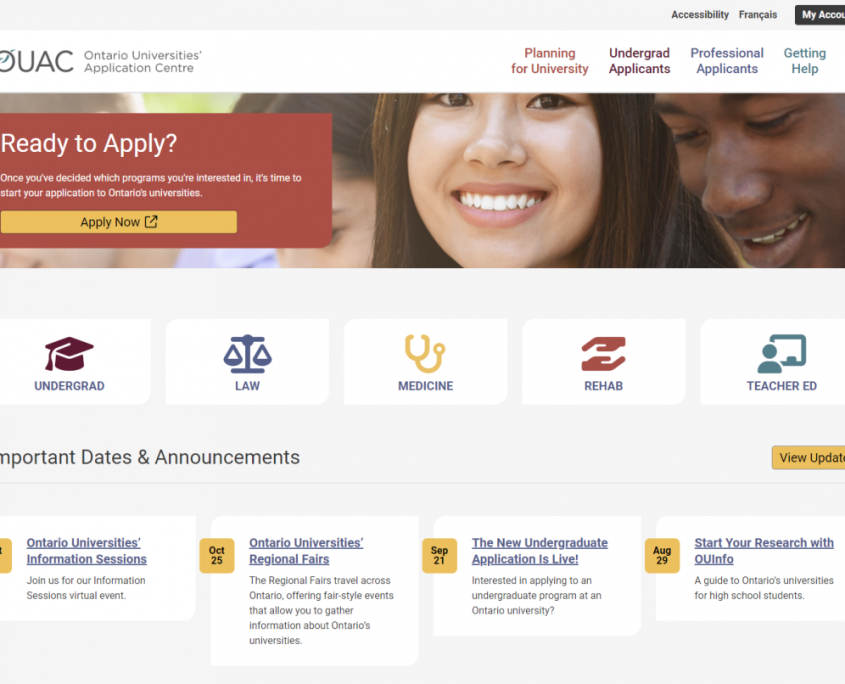Screen dimensions: 845x684
Task: Click the Oct 25 date badge
Action: [217, 555]
